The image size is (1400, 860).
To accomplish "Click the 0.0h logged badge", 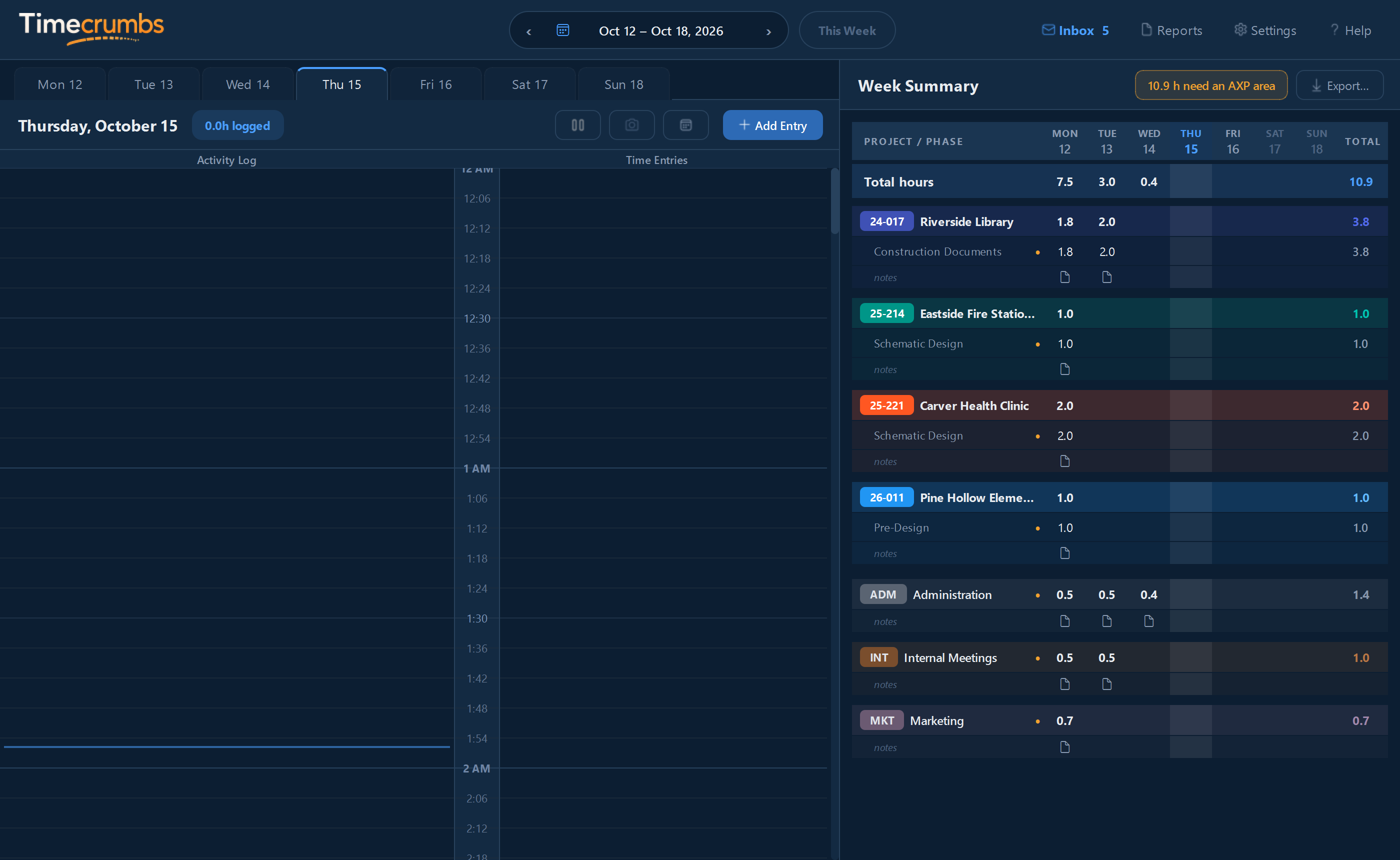I will (x=237, y=125).
